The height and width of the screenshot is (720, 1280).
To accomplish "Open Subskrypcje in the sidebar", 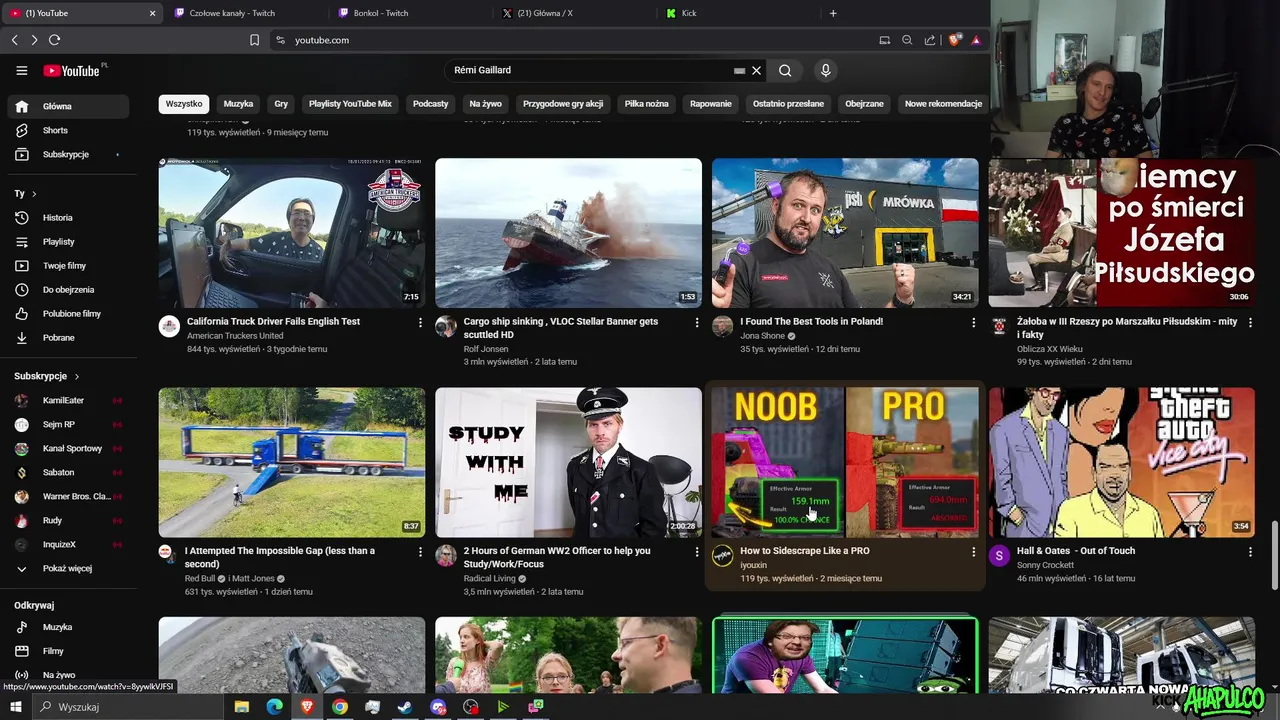I will coord(68,154).
